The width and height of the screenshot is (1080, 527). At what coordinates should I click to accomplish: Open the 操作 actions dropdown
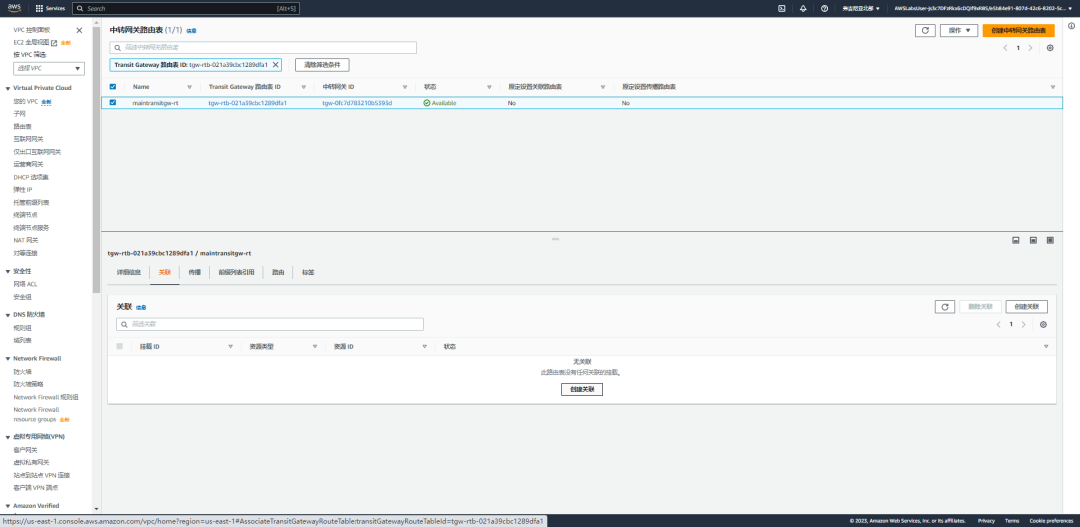point(959,30)
